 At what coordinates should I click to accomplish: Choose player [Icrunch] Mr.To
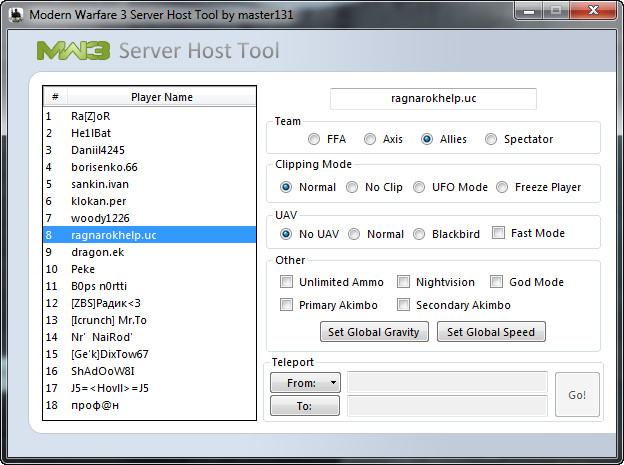coord(149,320)
